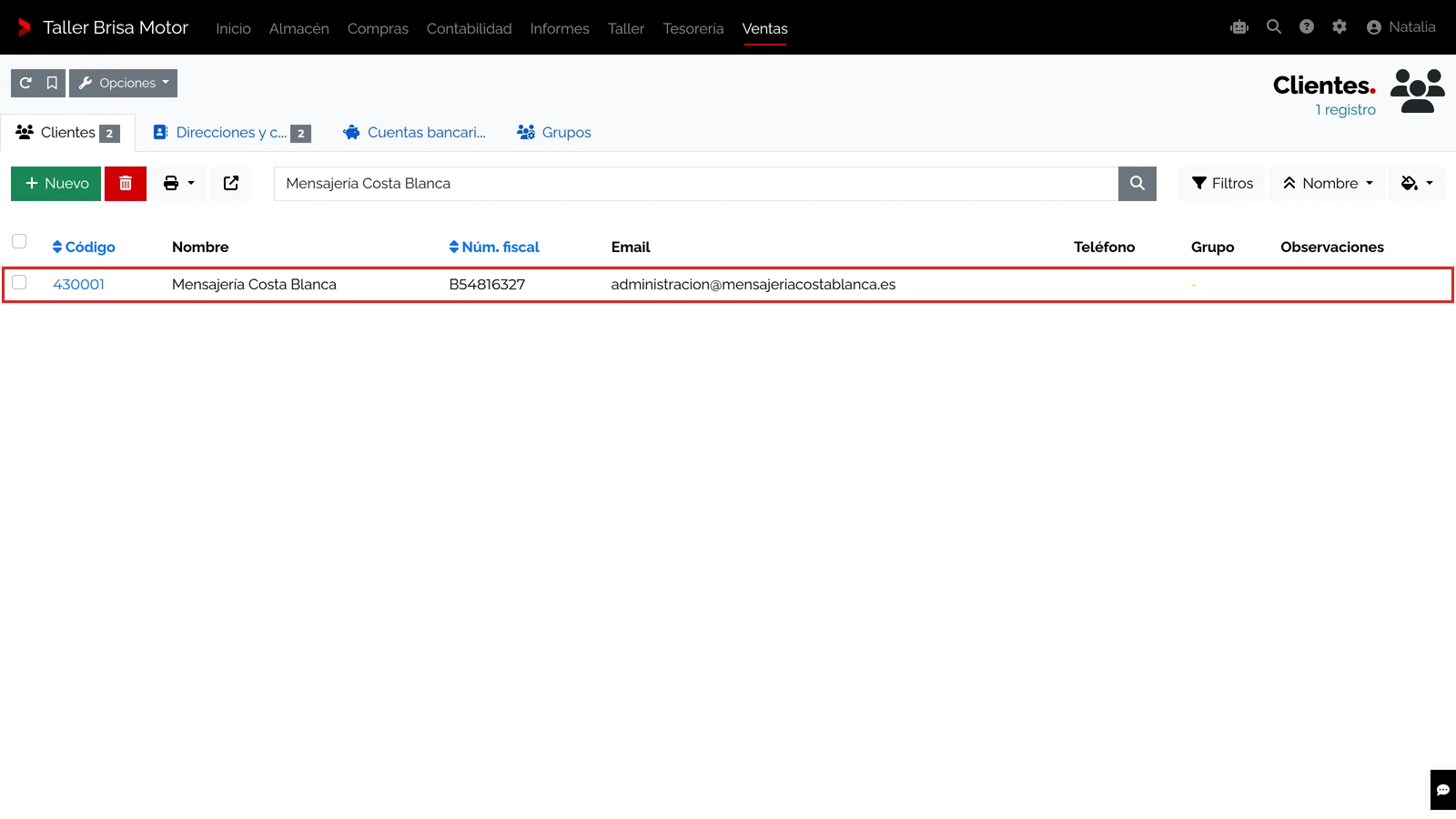Open the Inicio menu
This screenshot has width=1456, height=819.
pyautogui.click(x=233, y=28)
